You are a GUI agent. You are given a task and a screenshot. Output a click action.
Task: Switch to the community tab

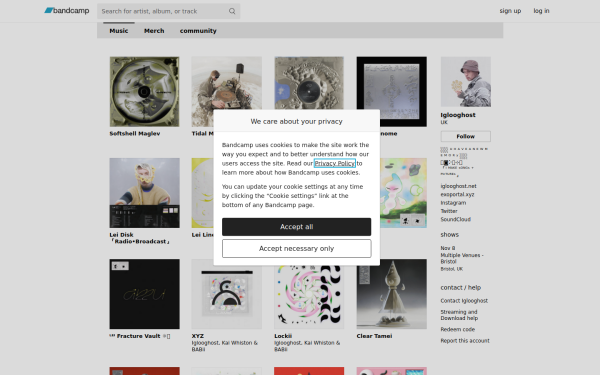[198, 31]
